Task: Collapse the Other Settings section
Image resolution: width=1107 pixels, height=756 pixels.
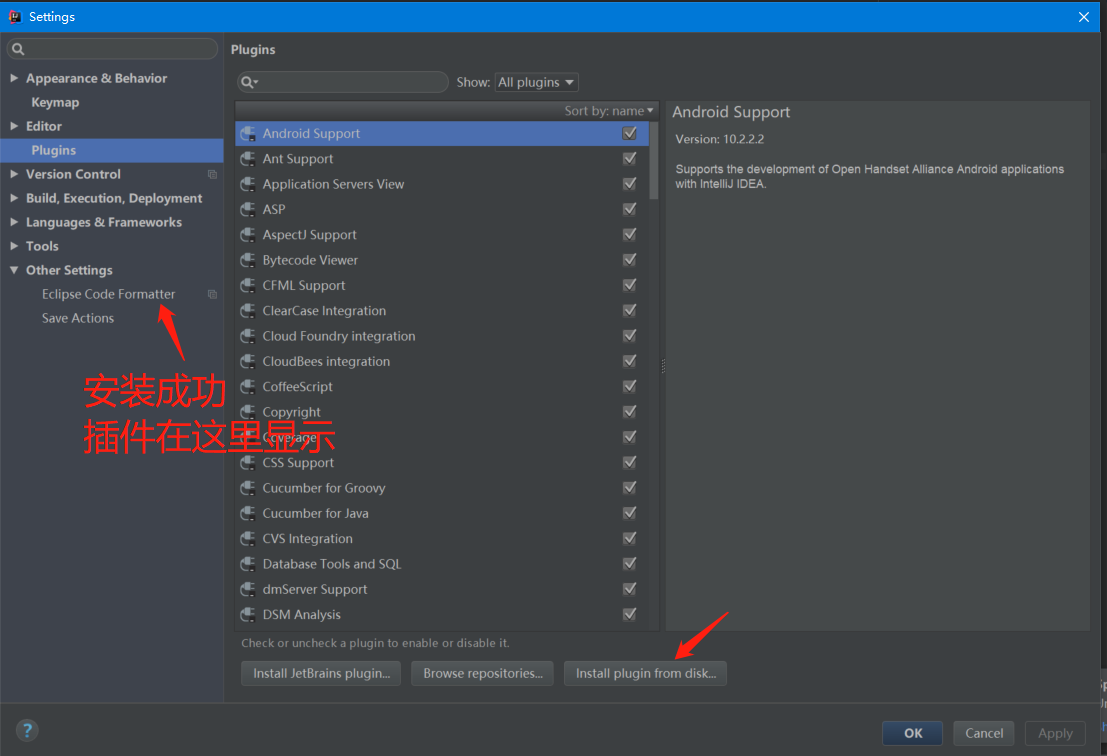Action: (x=14, y=270)
